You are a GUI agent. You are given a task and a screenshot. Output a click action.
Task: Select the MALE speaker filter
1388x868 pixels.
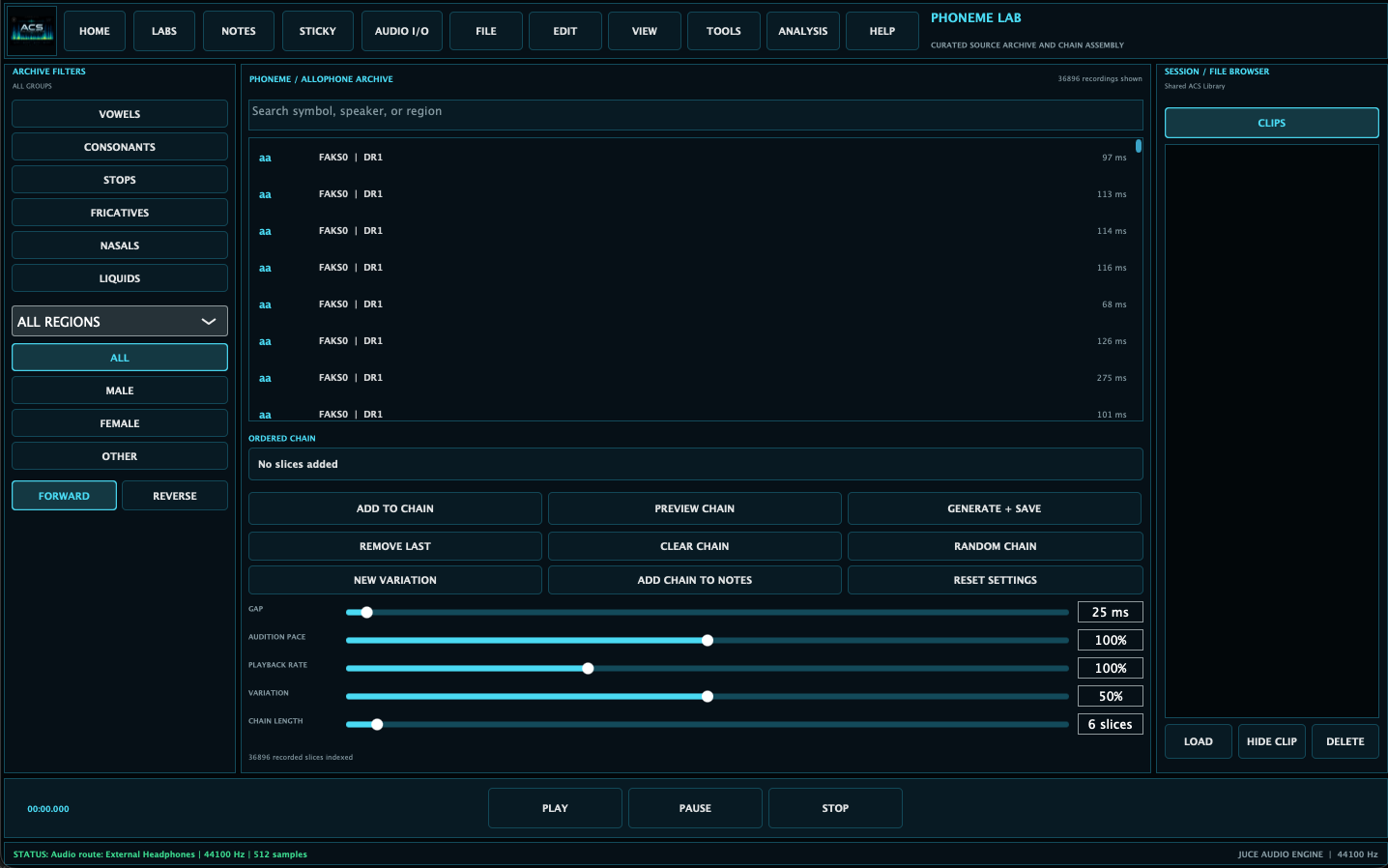click(x=120, y=391)
